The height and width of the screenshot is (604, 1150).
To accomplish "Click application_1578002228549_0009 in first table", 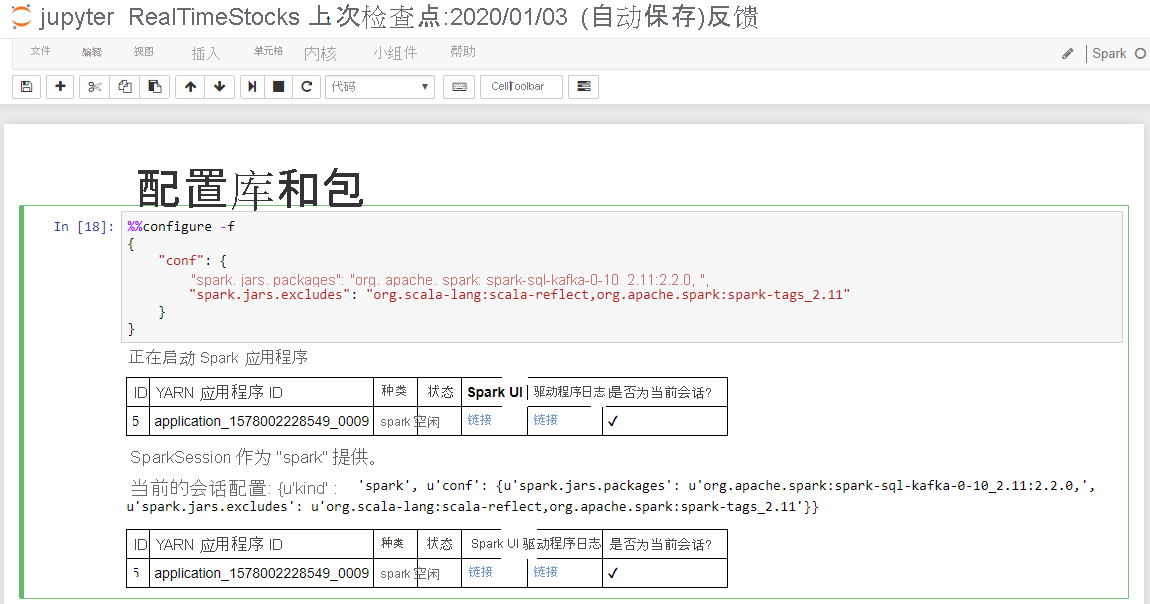I will 261,421.
